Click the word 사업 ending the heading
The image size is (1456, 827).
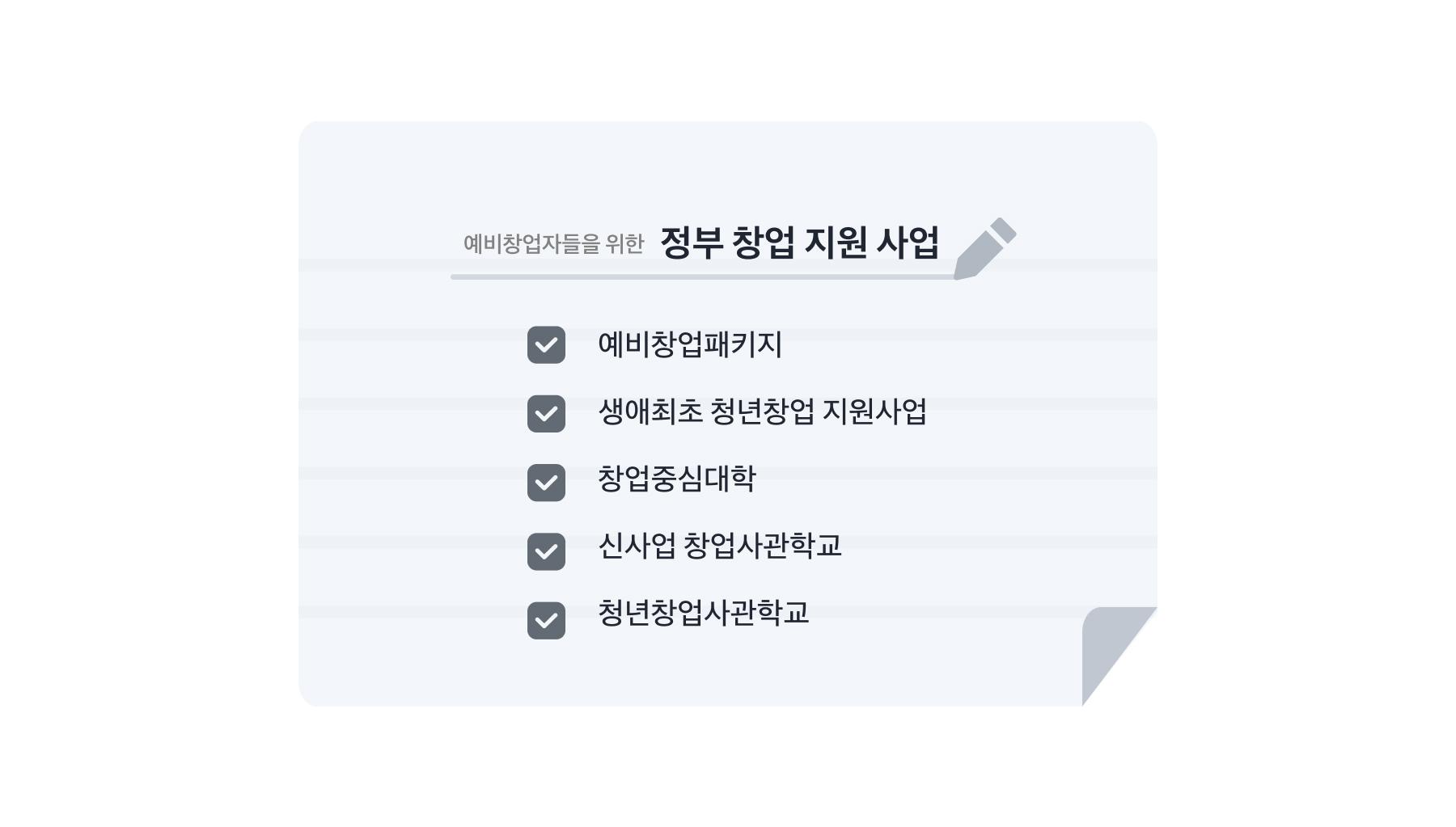(907, 243)
